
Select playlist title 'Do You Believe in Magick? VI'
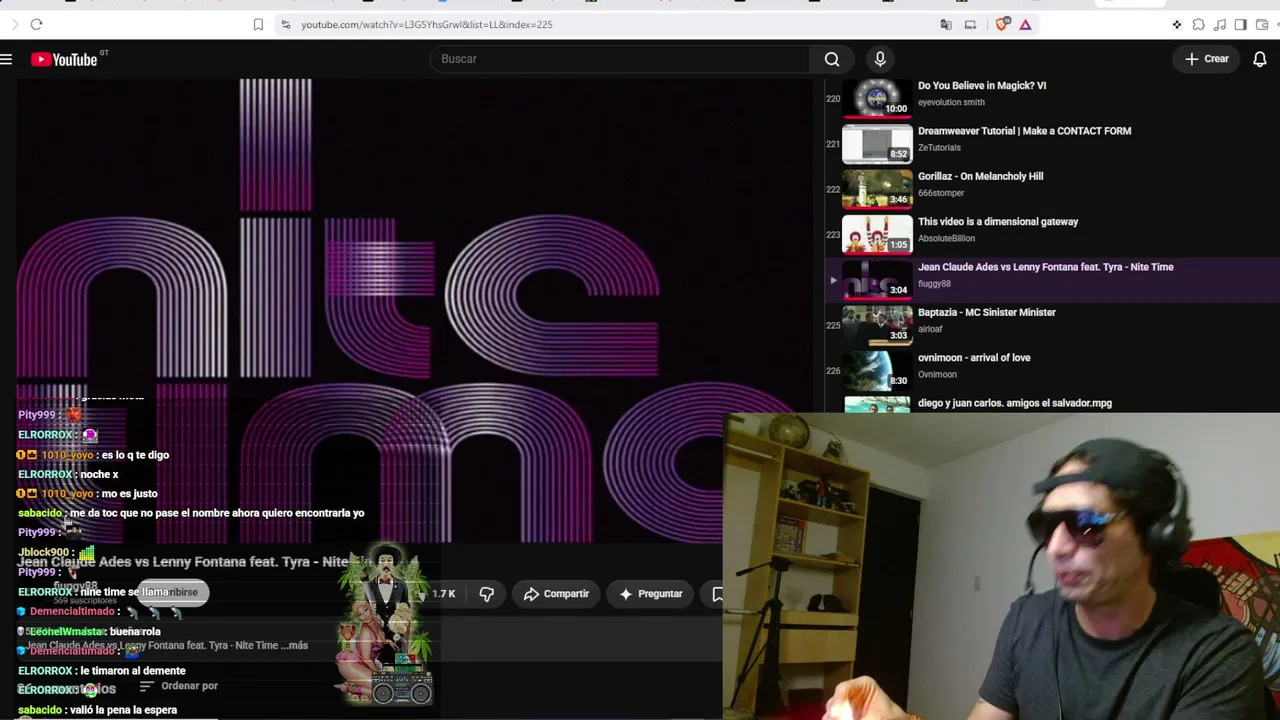(982, 86)
